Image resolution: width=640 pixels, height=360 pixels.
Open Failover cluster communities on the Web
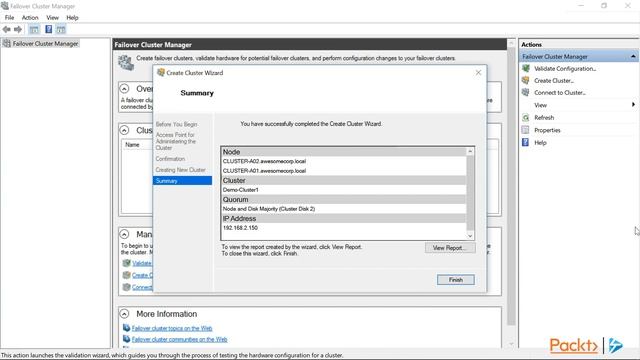click(179, 339)
